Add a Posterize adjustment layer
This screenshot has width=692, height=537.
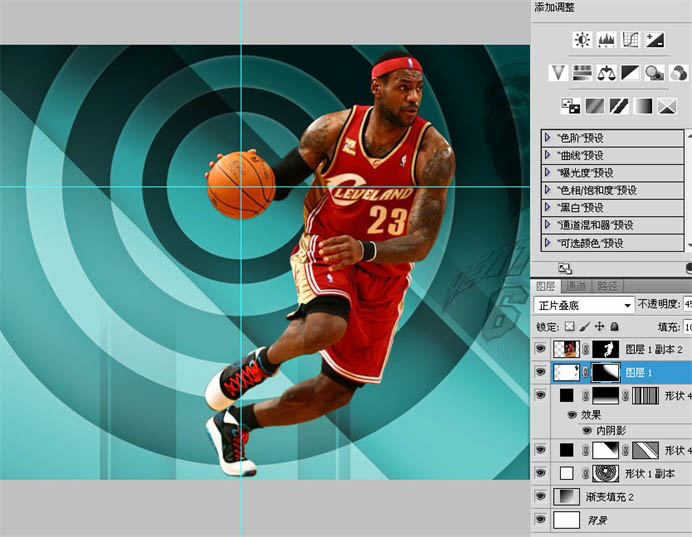tap(594, 106)
